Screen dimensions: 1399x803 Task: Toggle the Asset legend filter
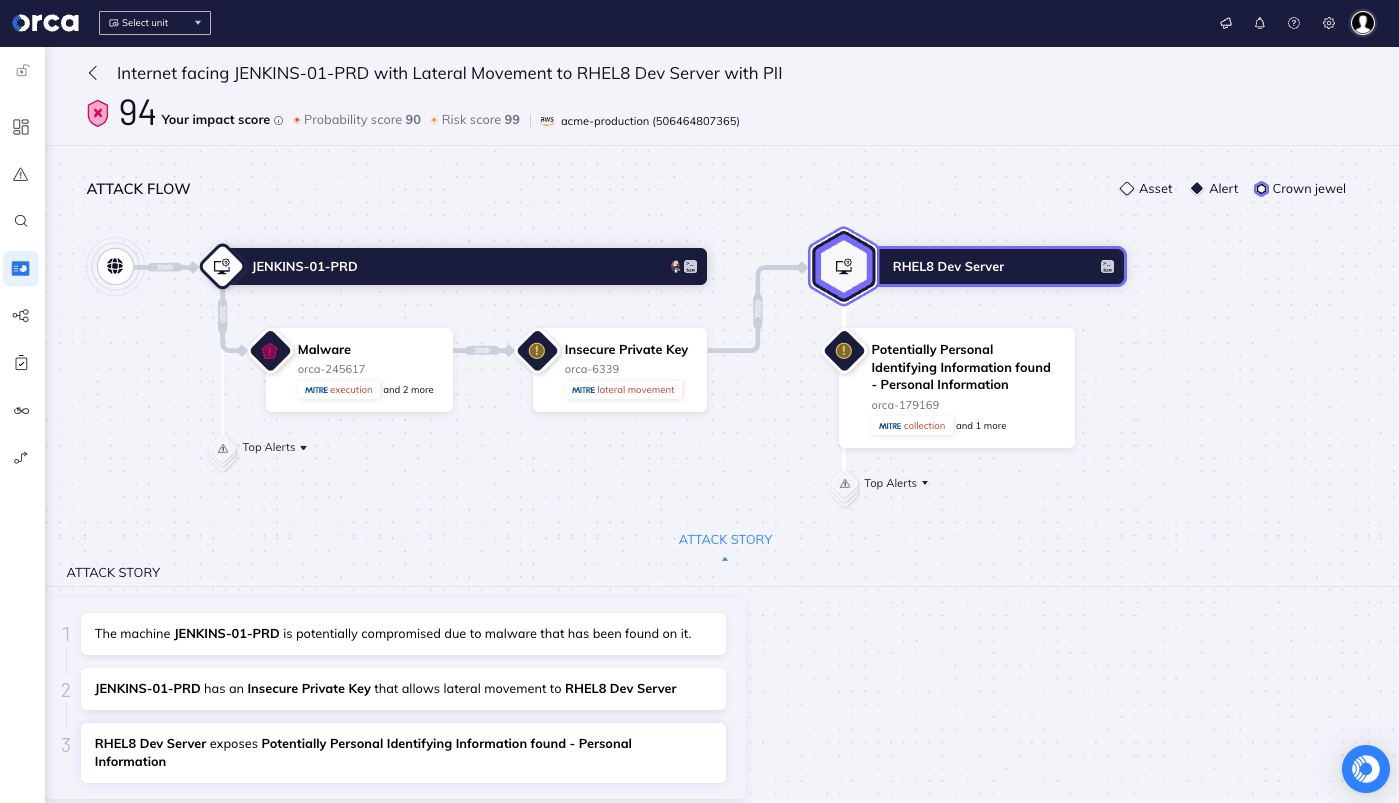pyautogui.click(x=1145, y=188)
